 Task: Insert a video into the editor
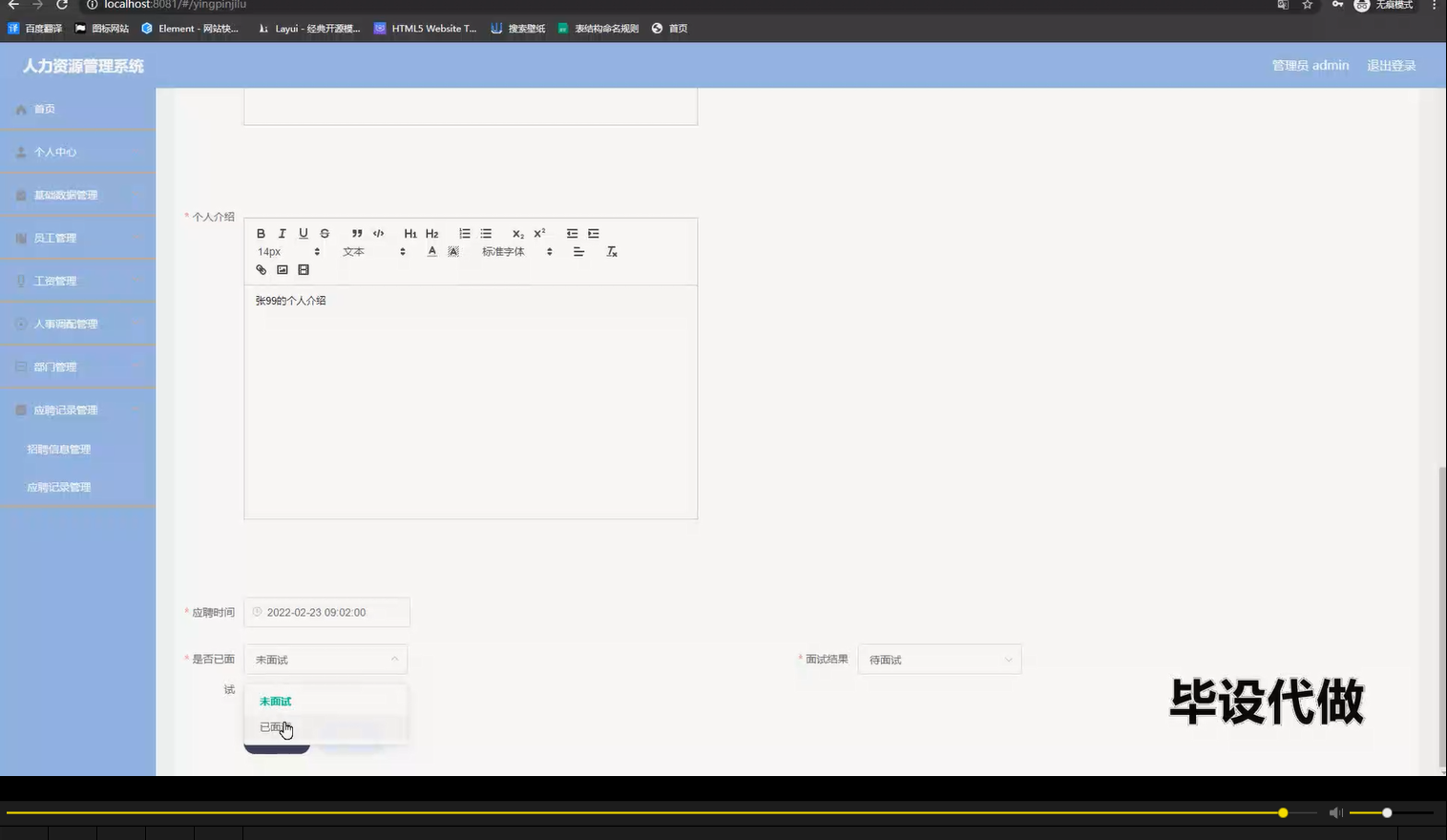click(304, 270)
